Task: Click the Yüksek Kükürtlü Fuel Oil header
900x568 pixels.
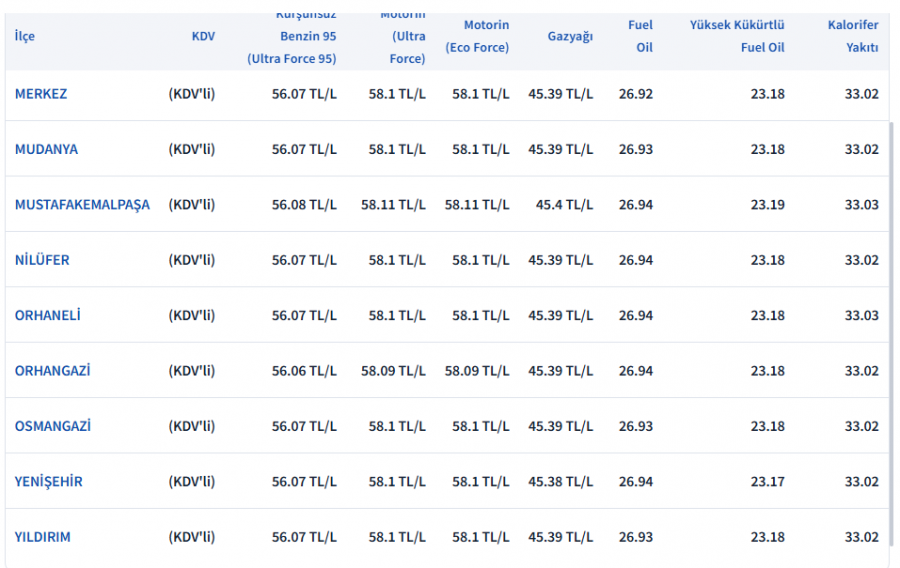Action: tap(737, 36)
